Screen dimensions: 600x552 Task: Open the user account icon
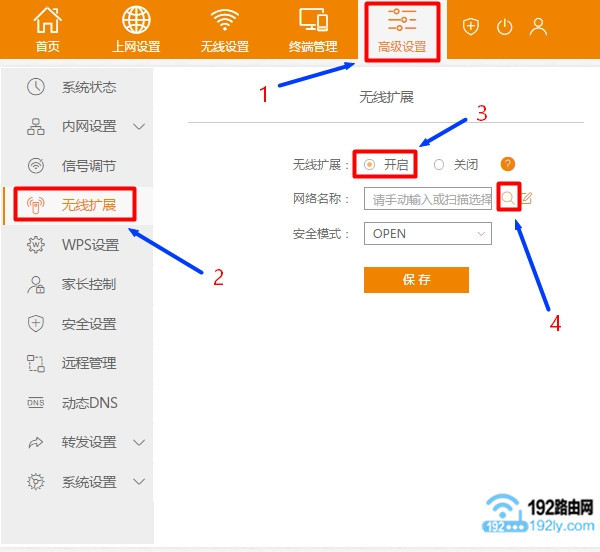(538, 27)
